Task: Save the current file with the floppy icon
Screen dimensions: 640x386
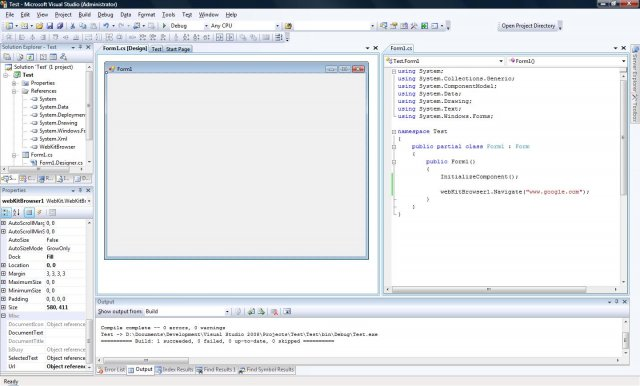Action: pyautogui.click(x=50, y=26)
